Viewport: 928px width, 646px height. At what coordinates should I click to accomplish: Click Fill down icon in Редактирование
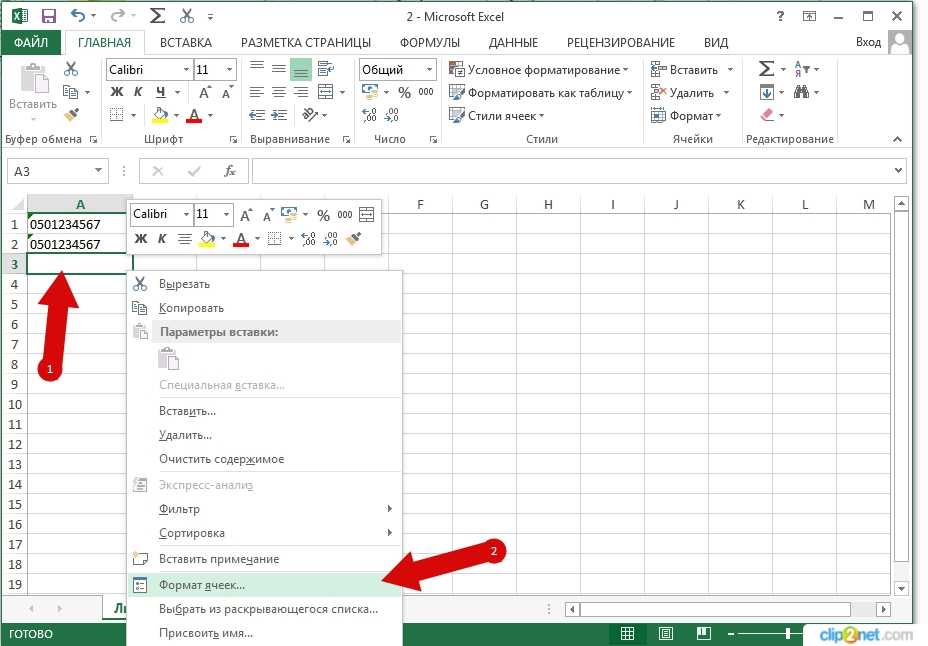point(766,92)
